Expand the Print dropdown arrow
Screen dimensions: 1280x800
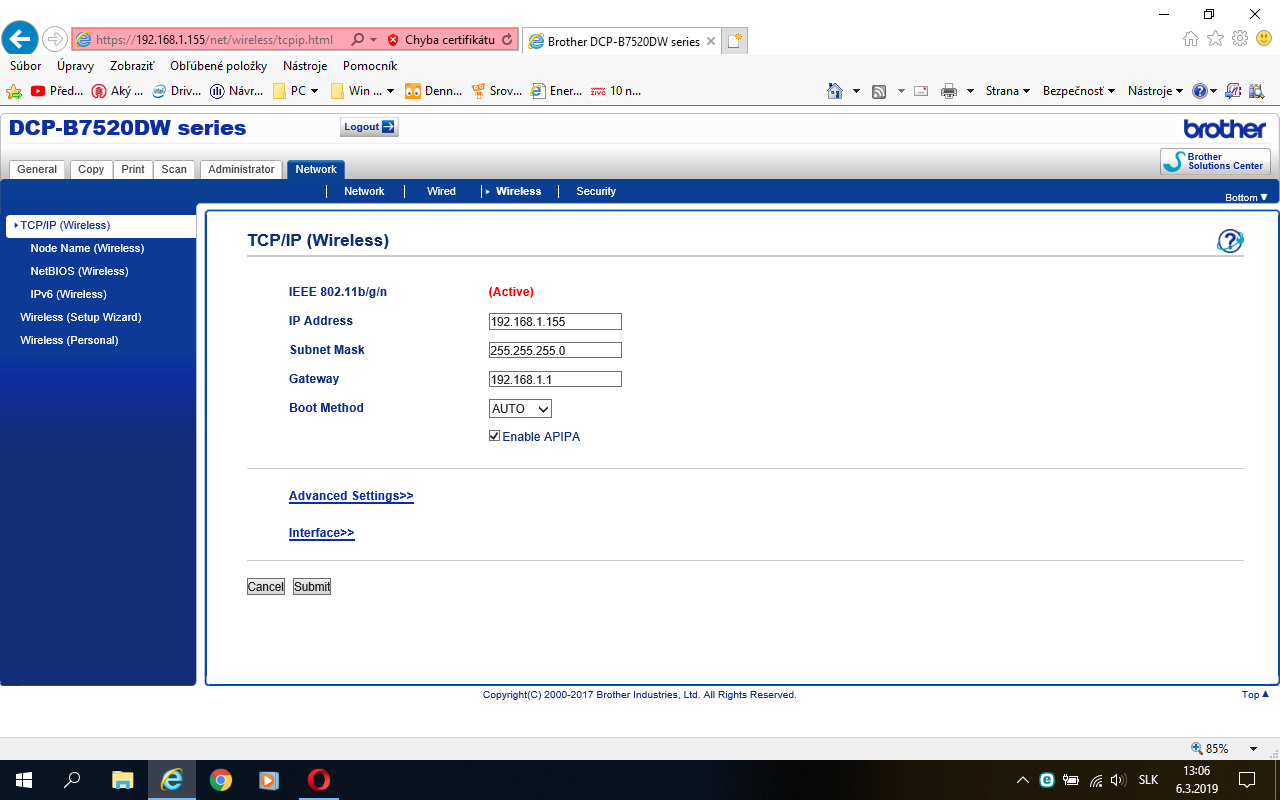coord(970,91)
